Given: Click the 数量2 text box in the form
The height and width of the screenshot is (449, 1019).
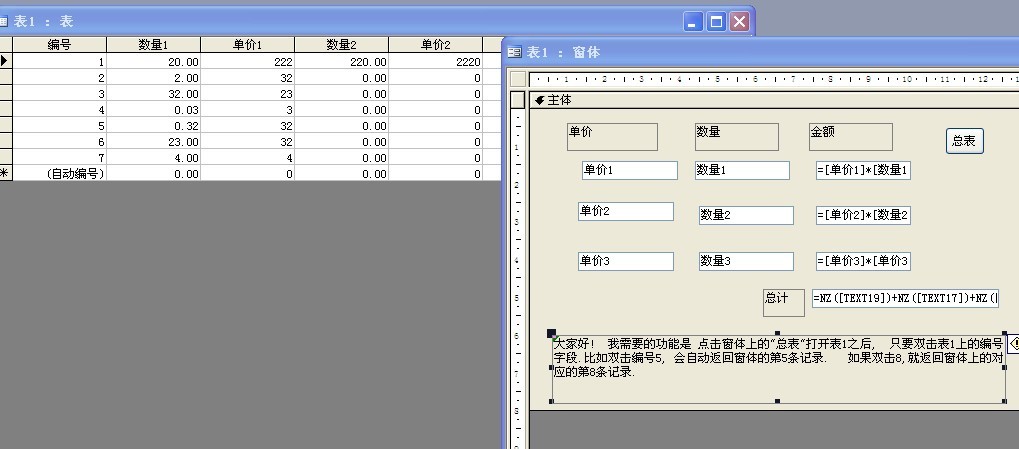Looking at the screenshot, I should point(746,215).
